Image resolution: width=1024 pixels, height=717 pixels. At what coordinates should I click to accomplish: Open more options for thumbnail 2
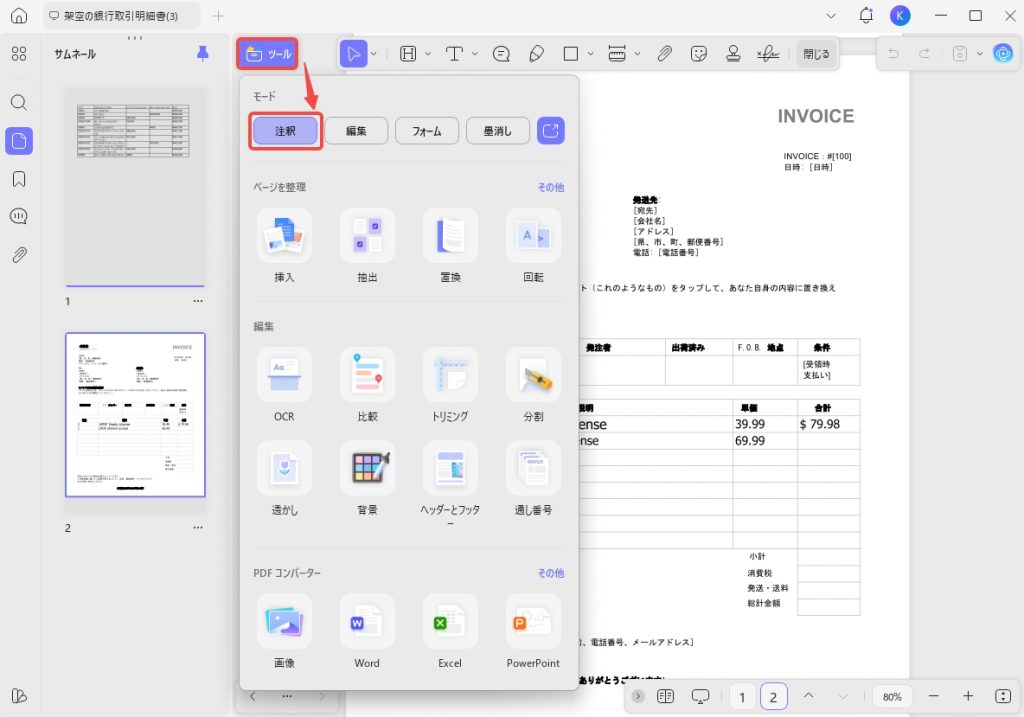click(198, 527)
